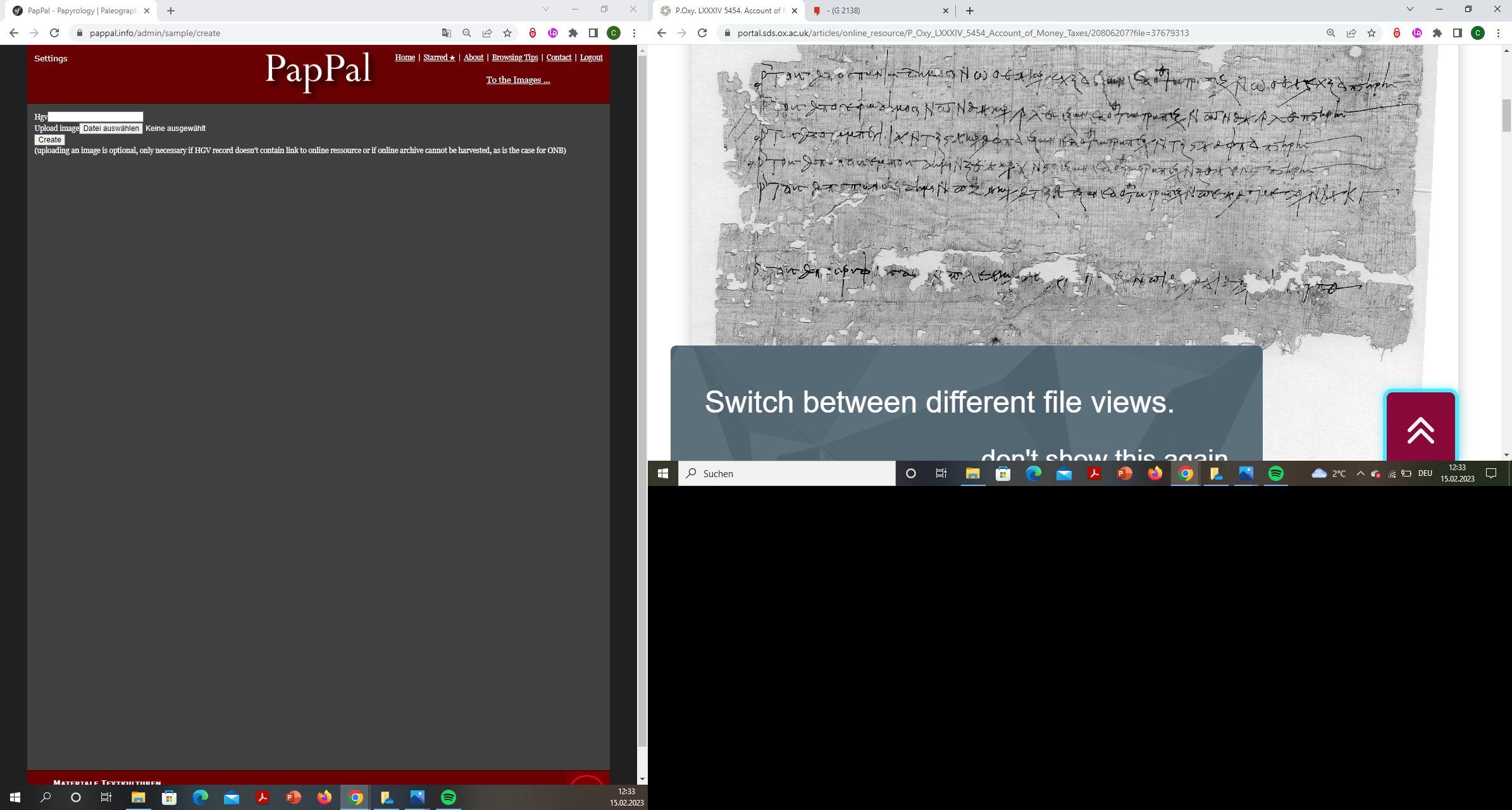The height and width of the screenshot is (810, 1512).
Task: Open Adobe Acrobat from bottom-left taskbar
Action: click(263, 797)
